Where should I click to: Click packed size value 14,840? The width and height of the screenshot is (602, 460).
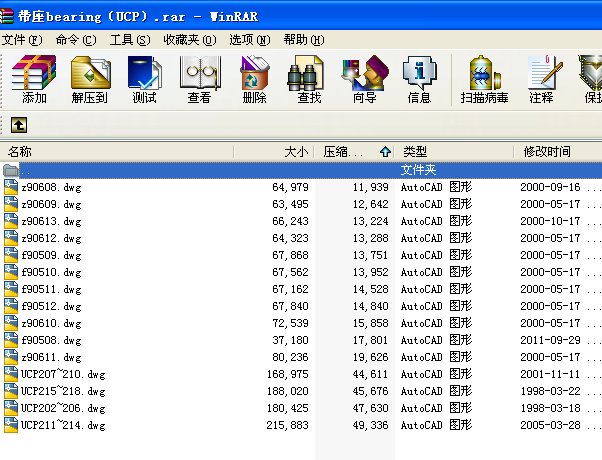point(370,306)
